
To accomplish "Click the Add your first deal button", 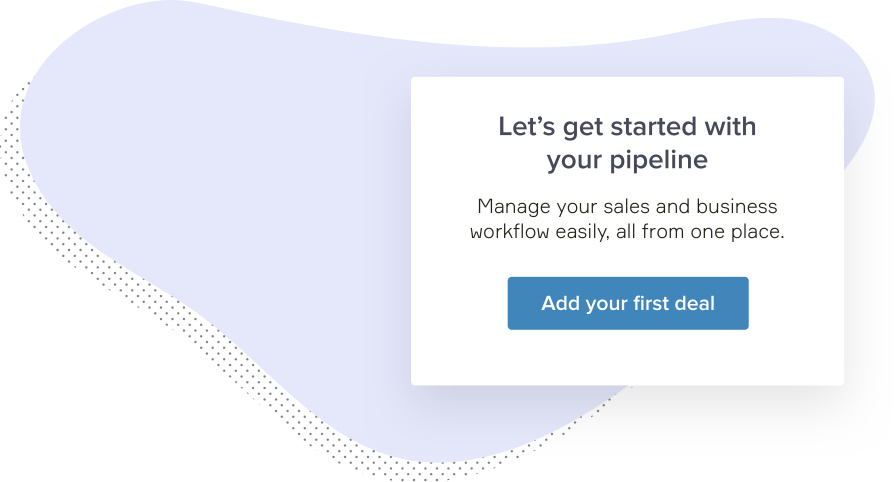I will point(628,303).
